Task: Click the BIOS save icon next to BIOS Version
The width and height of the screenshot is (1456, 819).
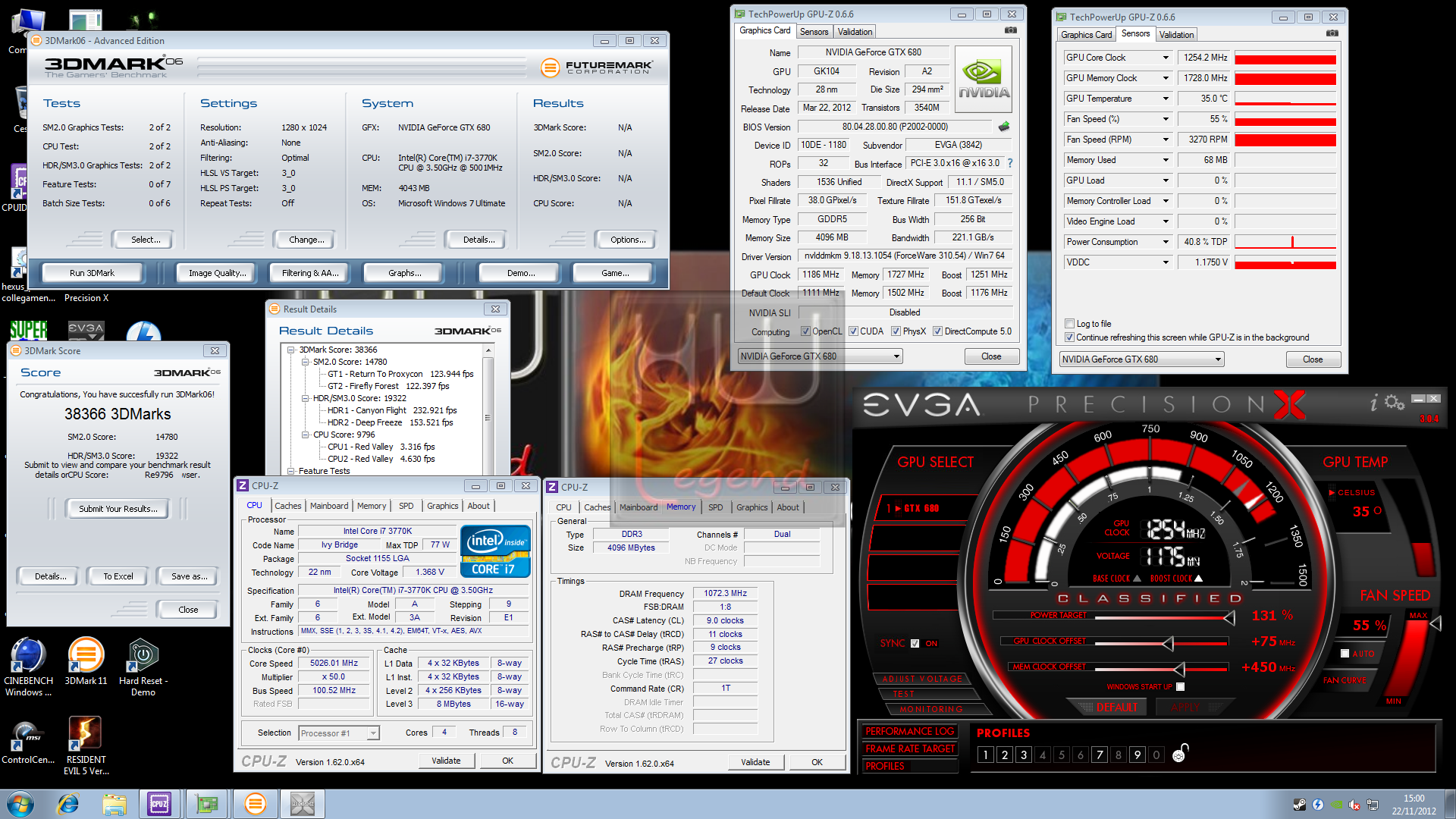Action: tap(1004, 127)
